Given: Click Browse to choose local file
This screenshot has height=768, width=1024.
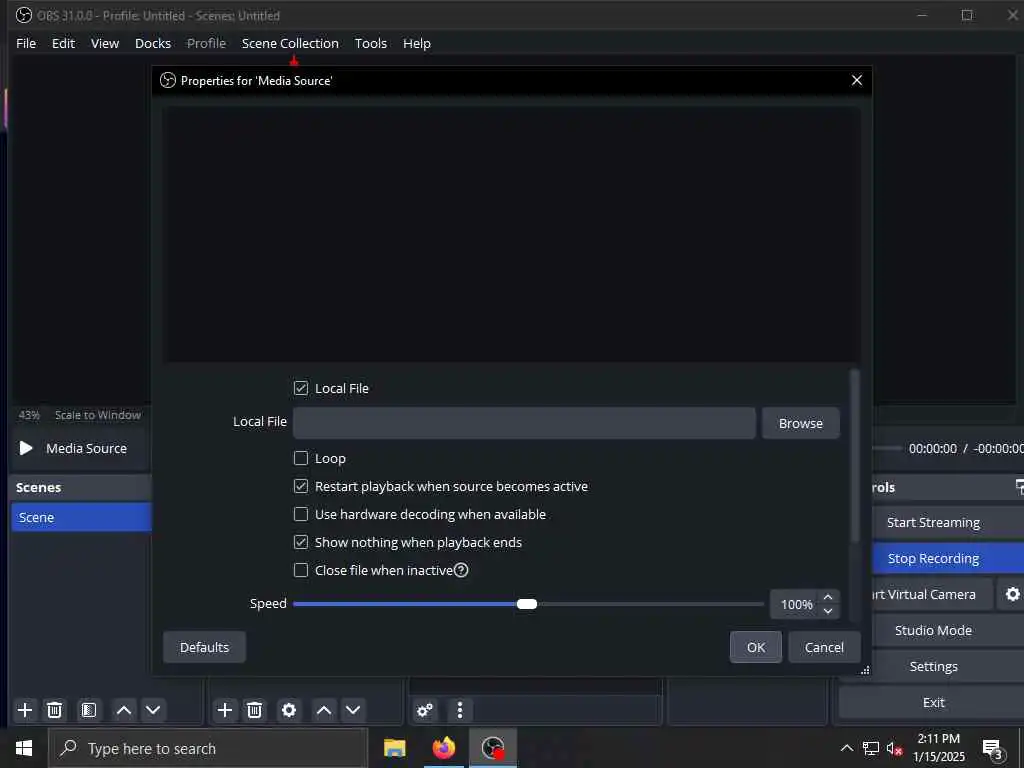Looking at the screenshot, I should 801,423.
